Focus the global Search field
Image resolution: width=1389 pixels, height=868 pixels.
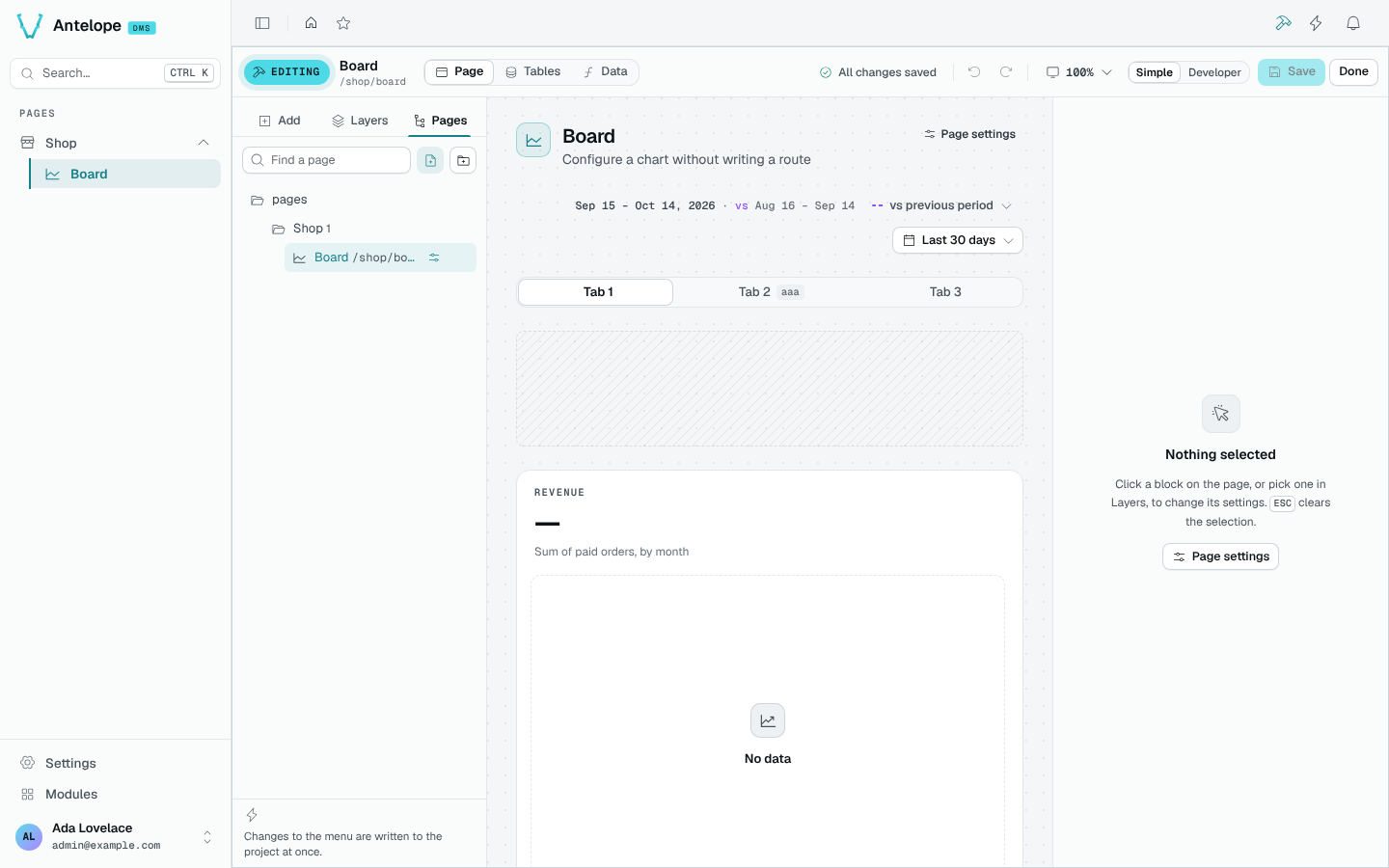click(x=115, y=73)
